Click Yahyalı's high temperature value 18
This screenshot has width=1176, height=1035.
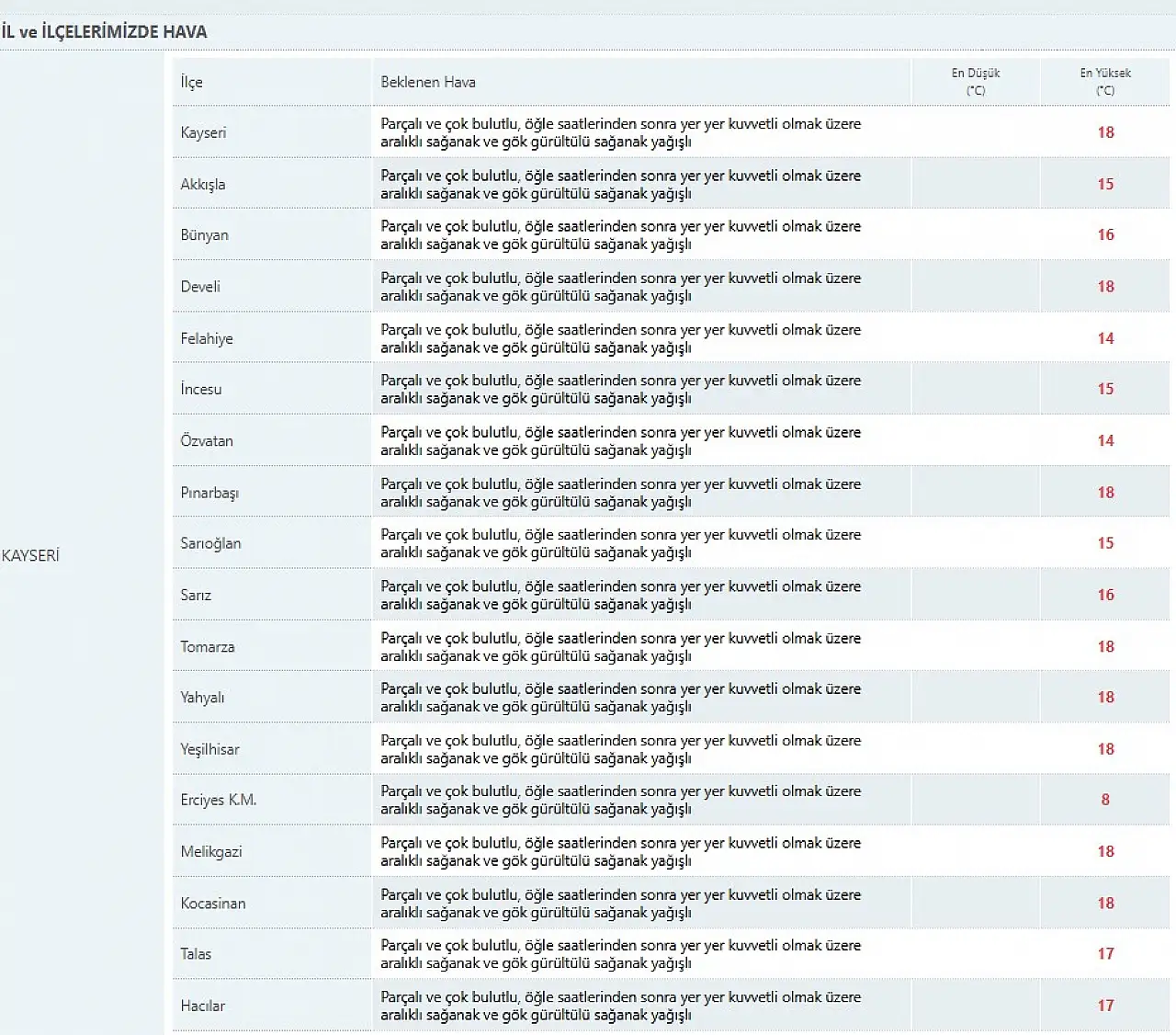(1105, 697)
